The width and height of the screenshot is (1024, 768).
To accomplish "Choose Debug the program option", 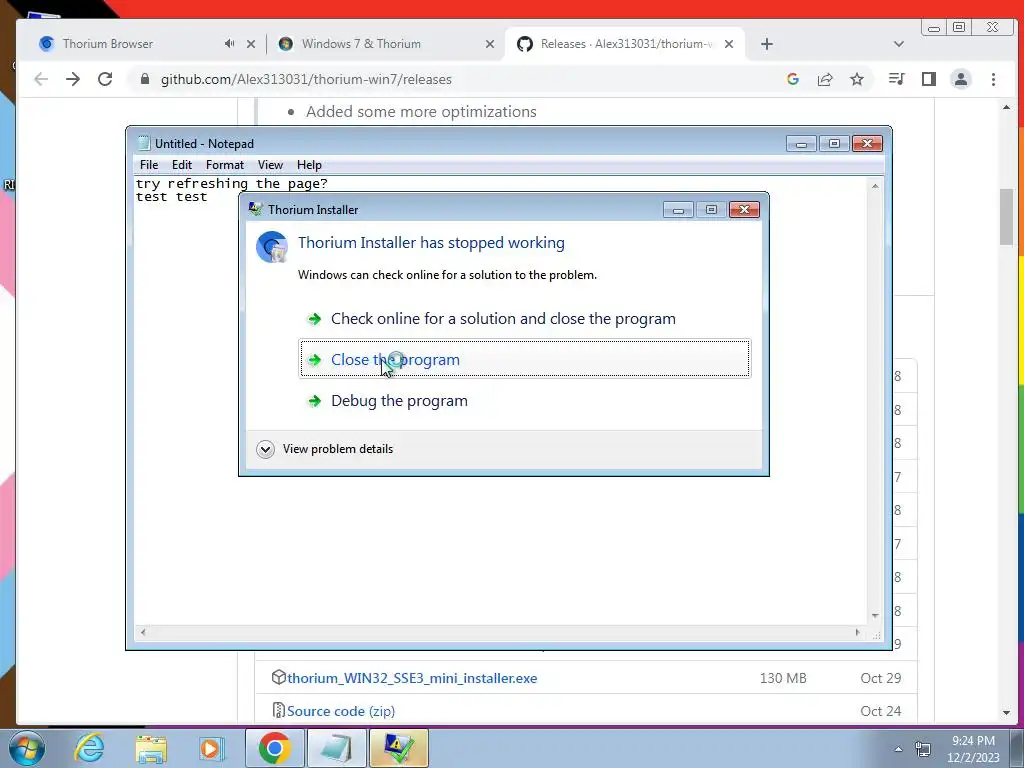I will click(x=399, y=400).
